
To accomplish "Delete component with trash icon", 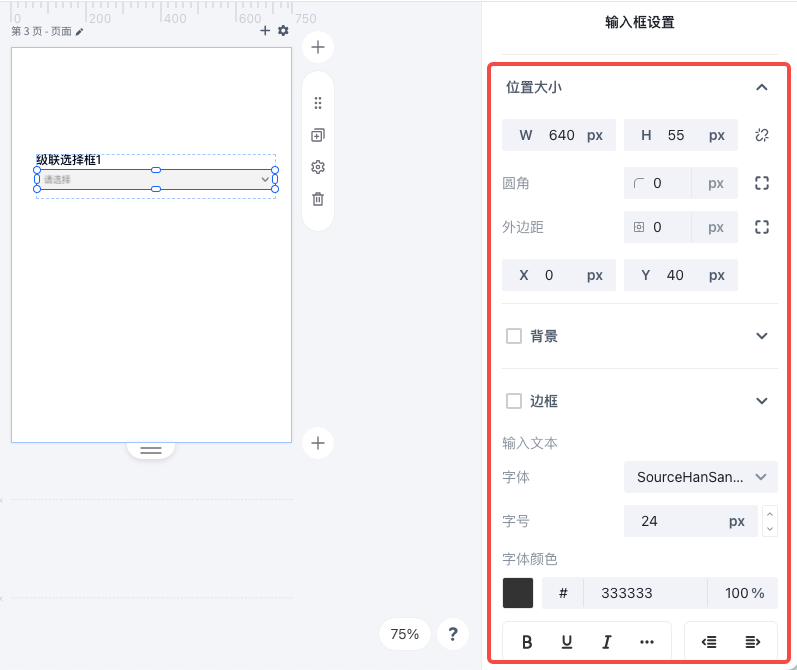I will coord(318,199).
